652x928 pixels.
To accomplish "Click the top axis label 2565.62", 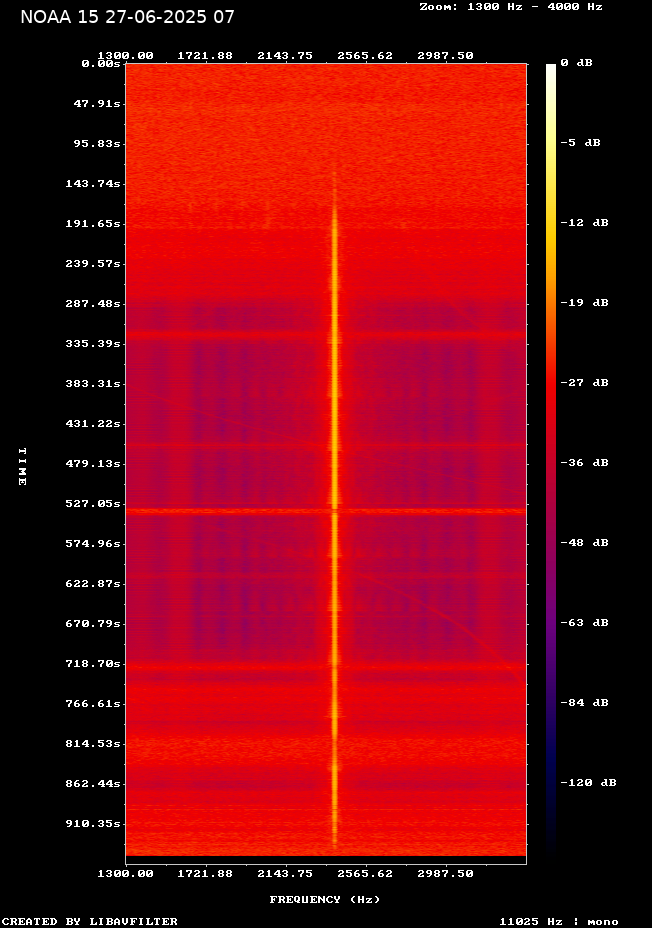I will click(365, 56).
